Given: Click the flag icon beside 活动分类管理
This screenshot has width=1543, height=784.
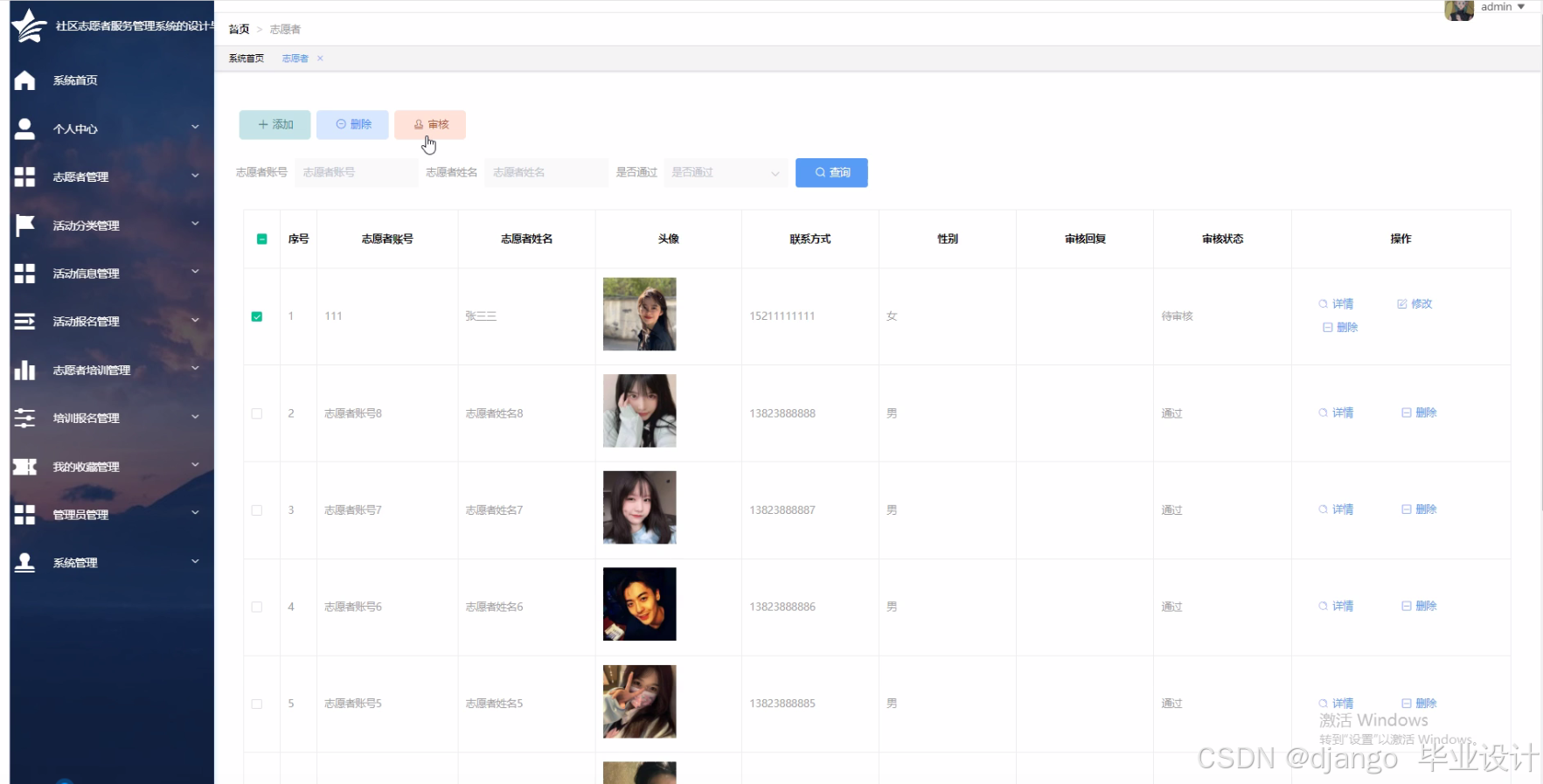Looking at the screenshot, I should [x=24, y=225].
